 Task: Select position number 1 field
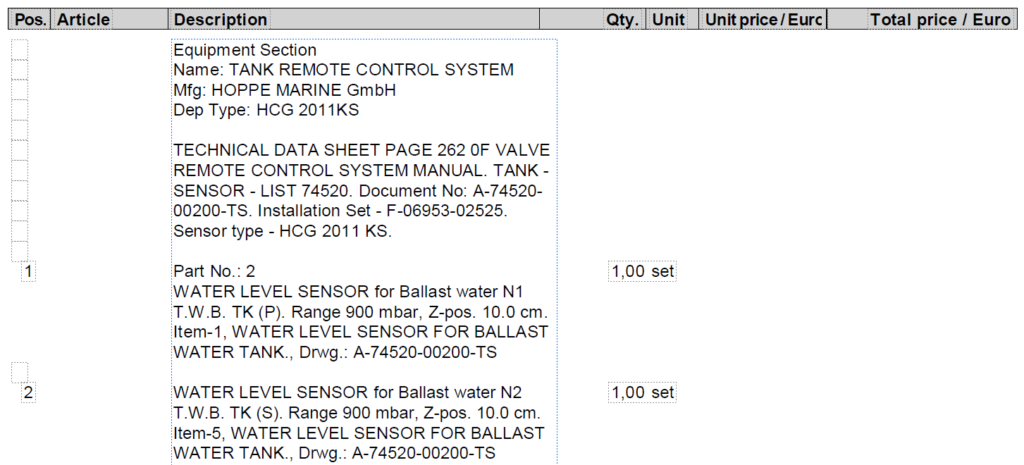coord(27,271)
